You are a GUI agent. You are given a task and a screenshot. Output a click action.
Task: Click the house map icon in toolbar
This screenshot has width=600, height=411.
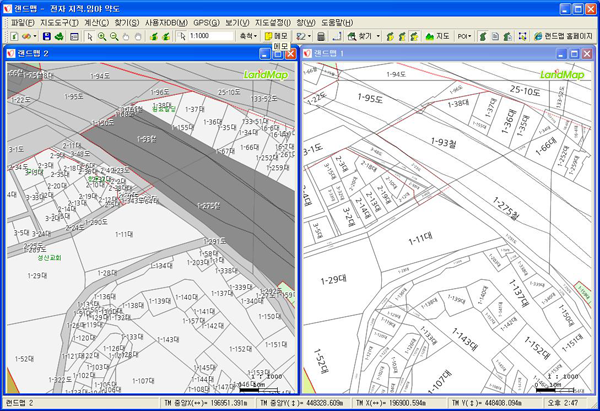pos(507,36)
